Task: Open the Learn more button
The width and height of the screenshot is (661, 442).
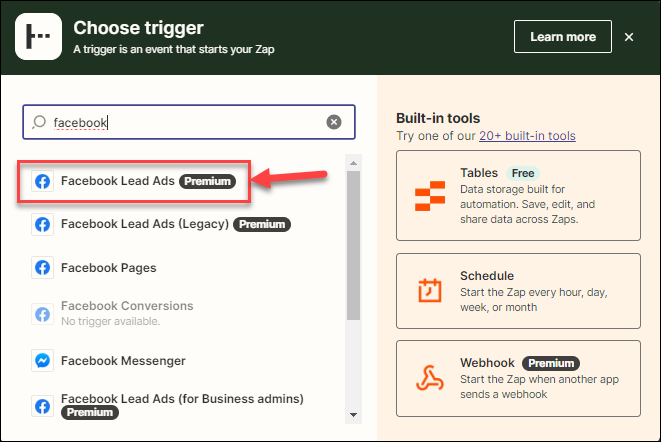Action: pyautogui.click(x=563, y=37)
